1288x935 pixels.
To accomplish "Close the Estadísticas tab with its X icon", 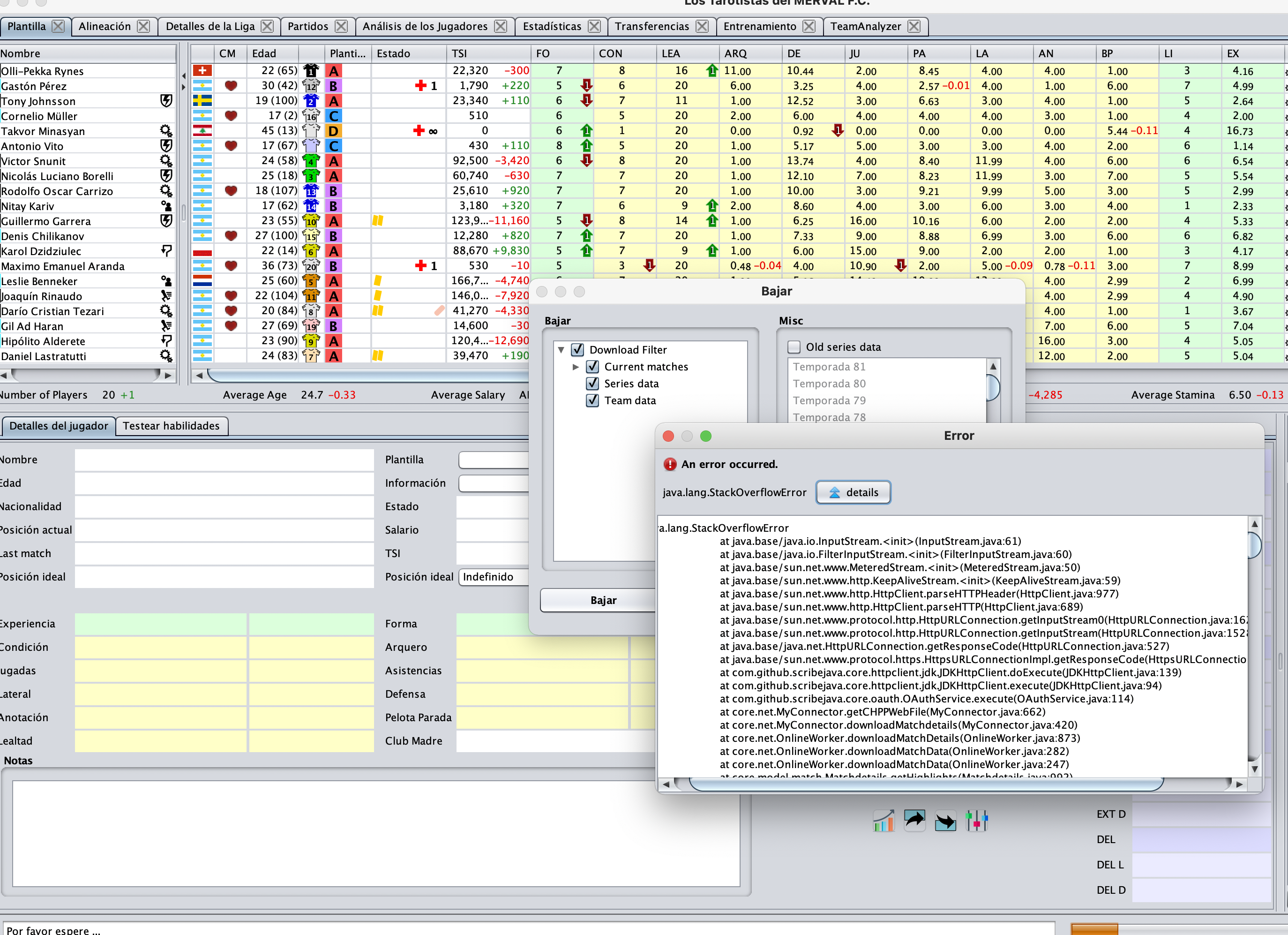I will 595,26.
